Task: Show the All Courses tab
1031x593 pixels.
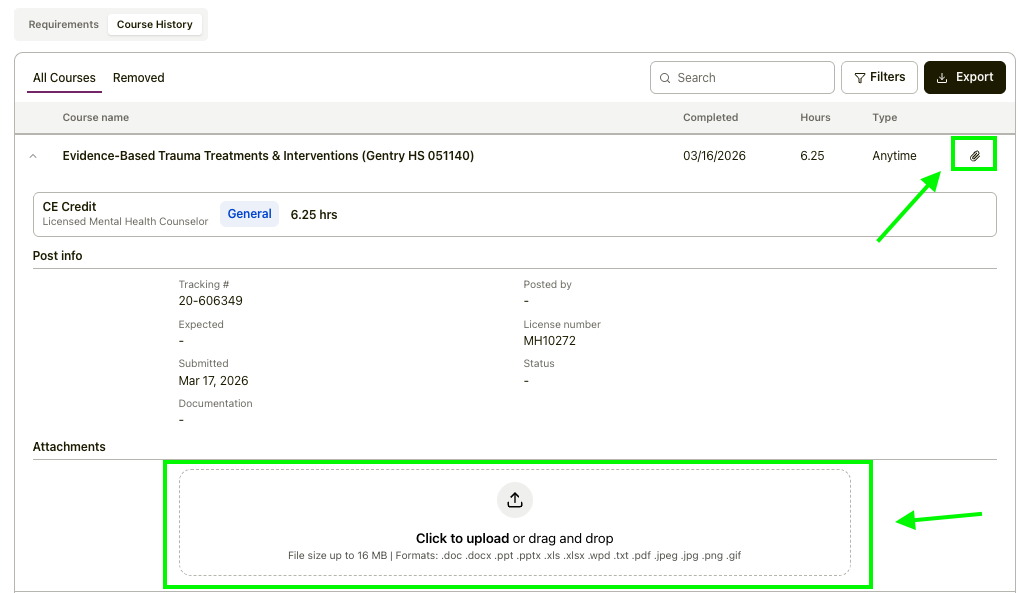Action: [x=64, y=78]
